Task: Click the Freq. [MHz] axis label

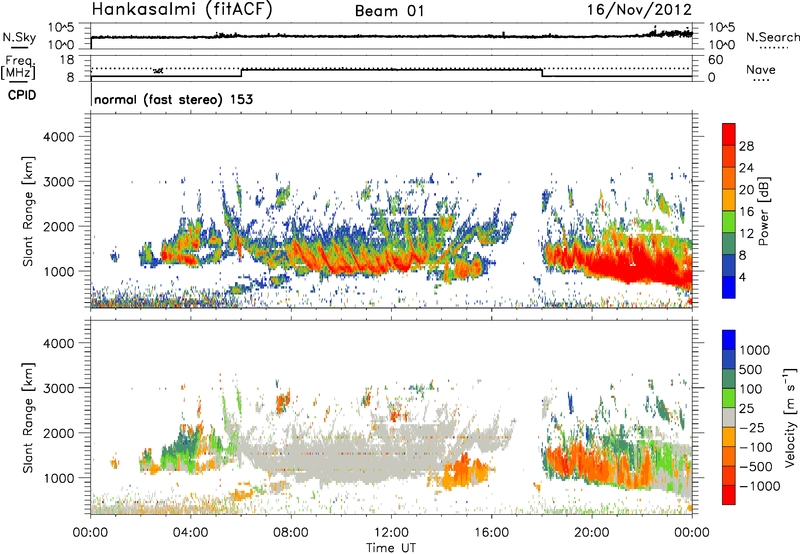Action: coord(19,68)
